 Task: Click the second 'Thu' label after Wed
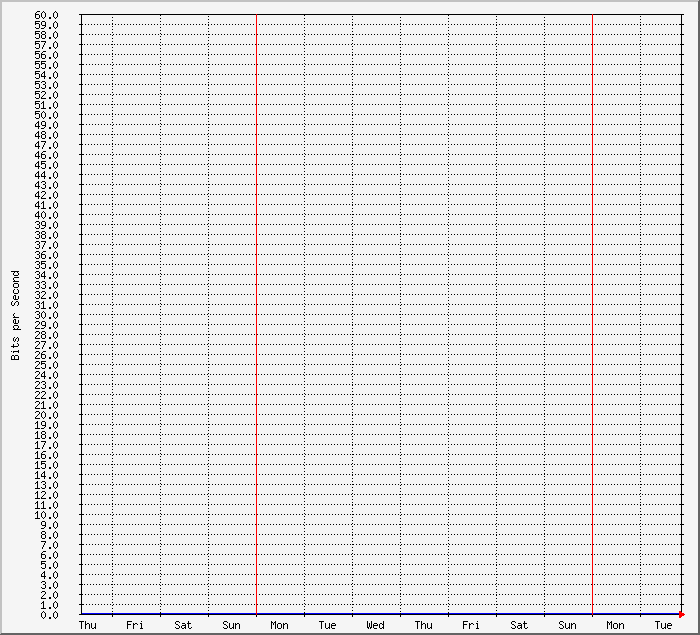pyautogui.click(x=423, y=626)
